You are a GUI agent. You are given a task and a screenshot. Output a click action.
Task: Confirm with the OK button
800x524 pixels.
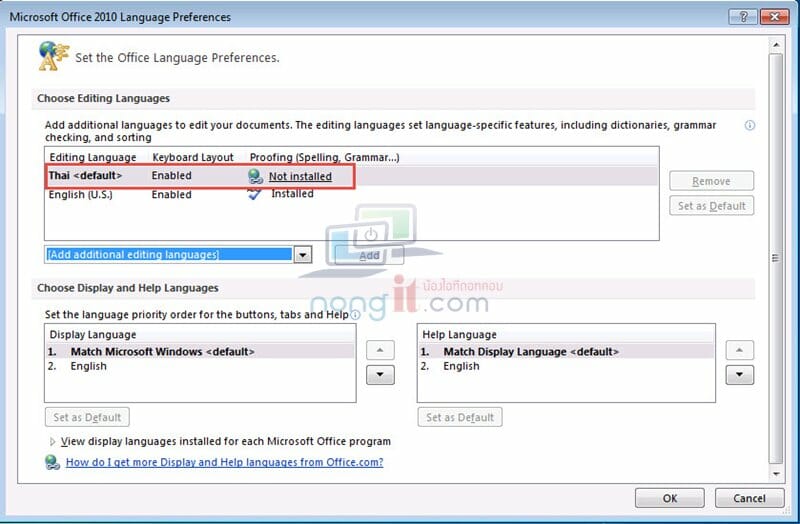point(669,498)
